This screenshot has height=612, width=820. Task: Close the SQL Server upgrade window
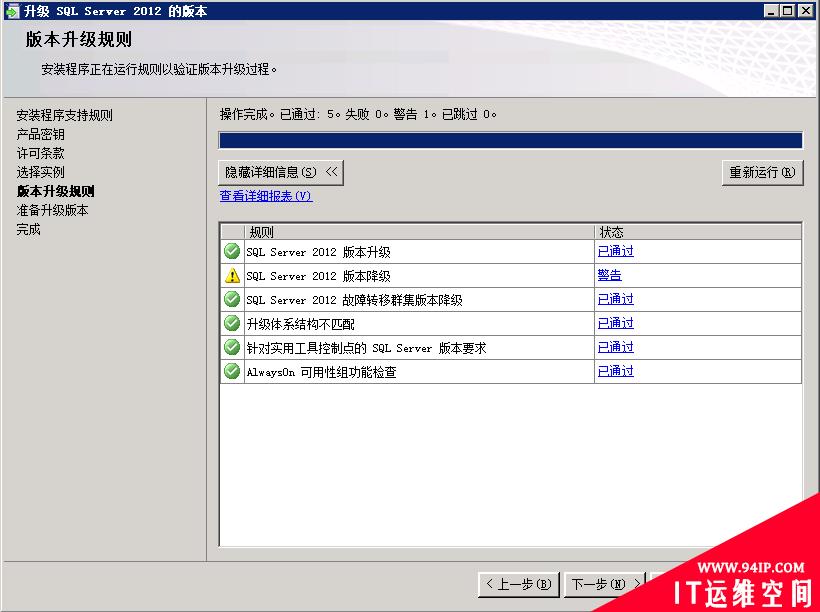[805, 10]
